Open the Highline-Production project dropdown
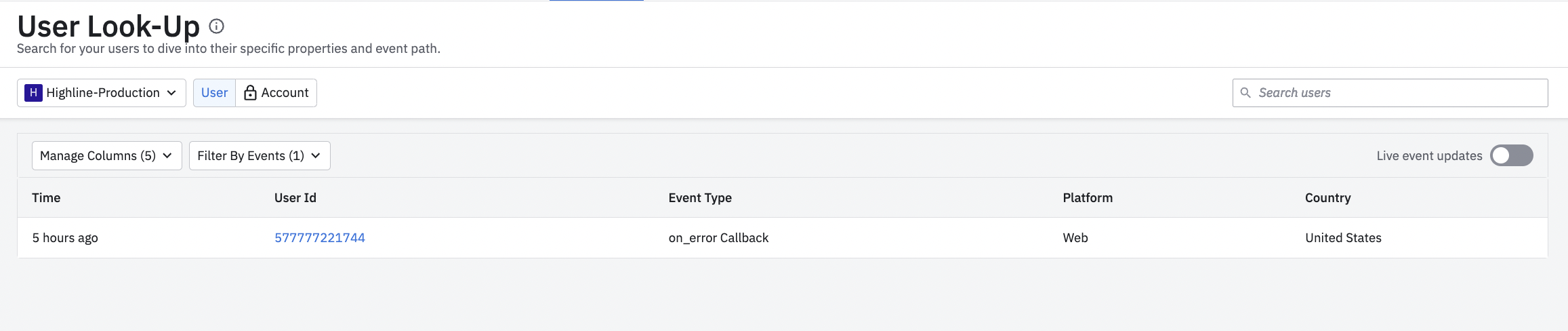 [102, 93]
